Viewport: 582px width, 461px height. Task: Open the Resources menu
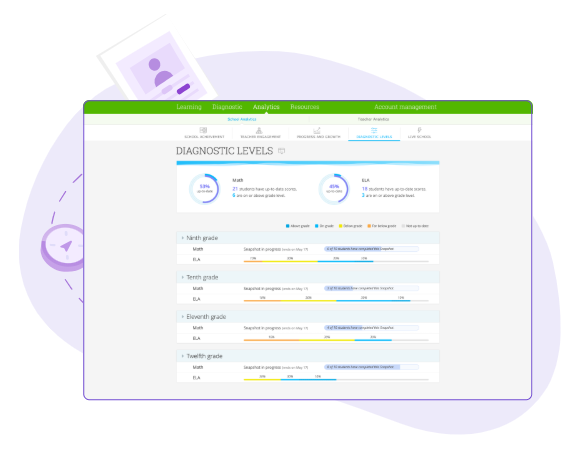click(304, 107)
